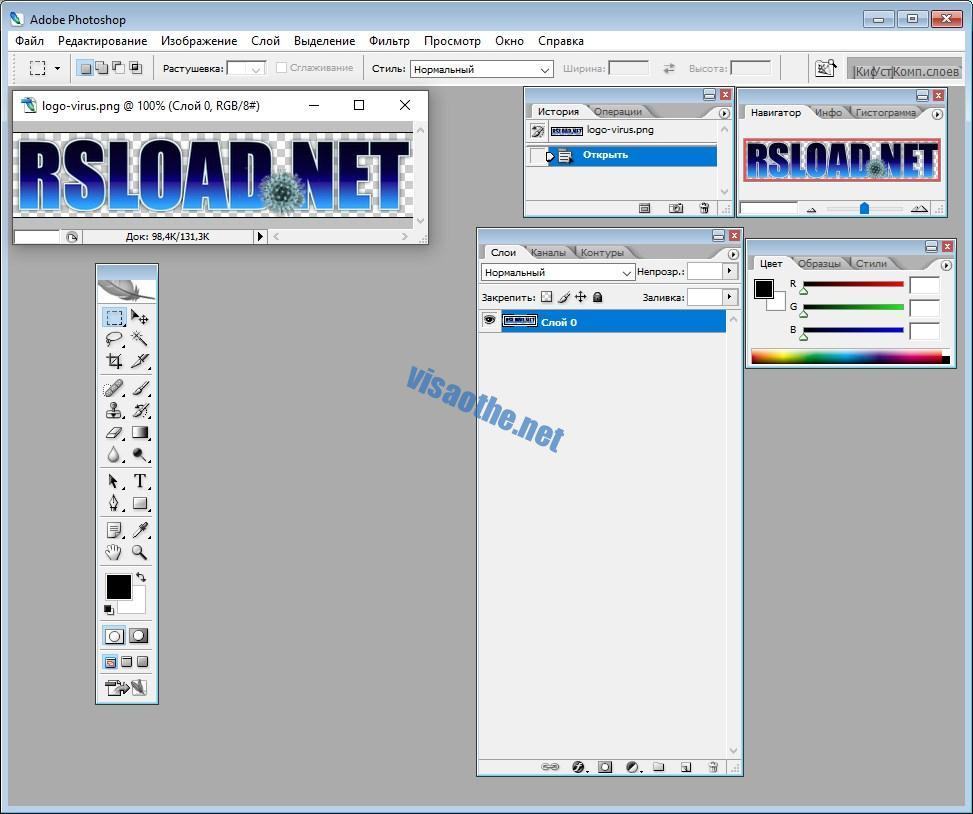Add layer mask in Layers panel
This screenshot has width=973, height=814.
coord(605,767)
